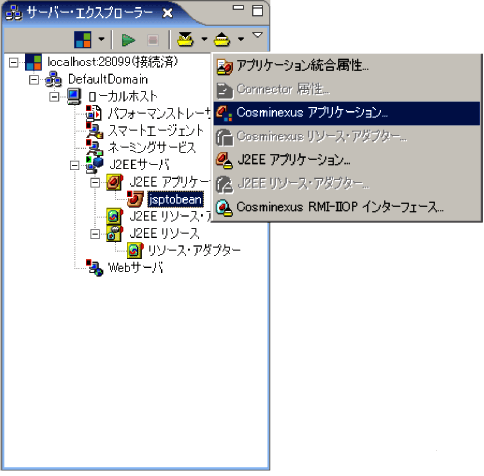Image resolution: width=484 pixels, height=476 pixels.
Task: Click the パフォーマンストレーサ document icon
Action: 94,114
